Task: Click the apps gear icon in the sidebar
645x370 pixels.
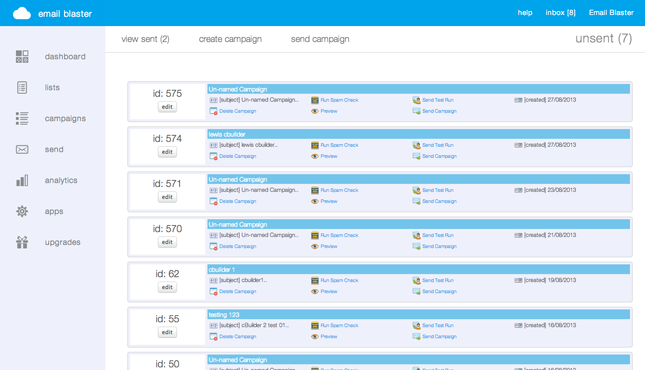Action: [22, 211]
